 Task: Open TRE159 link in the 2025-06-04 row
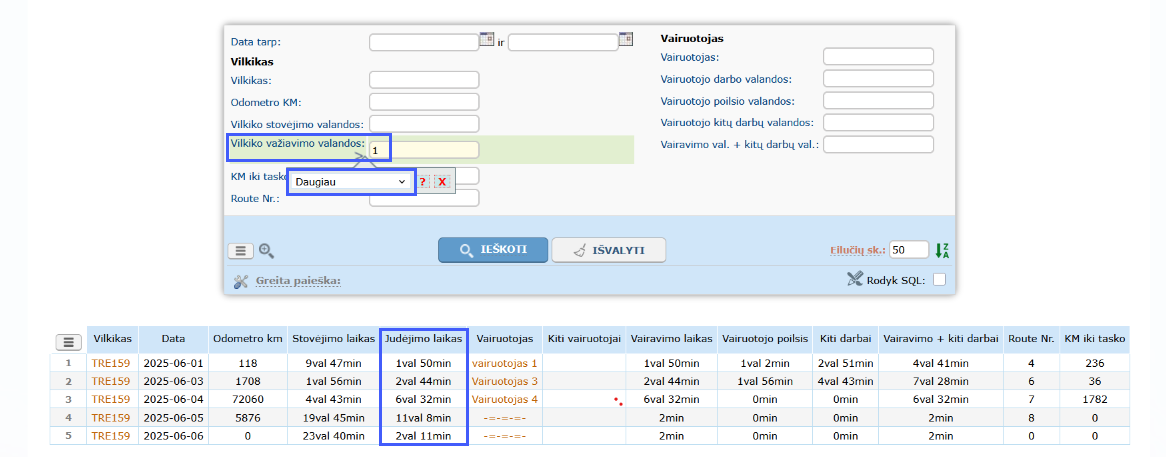click(112, 399)
